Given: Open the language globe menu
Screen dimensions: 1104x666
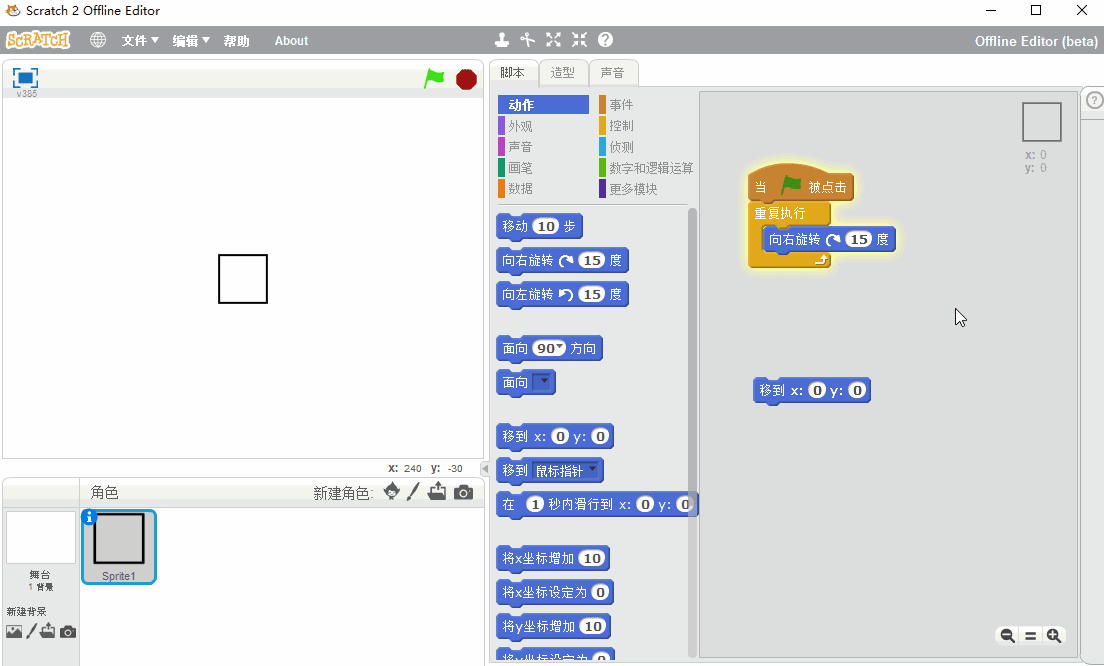Looking at the screenshot, I should point(98,40).
